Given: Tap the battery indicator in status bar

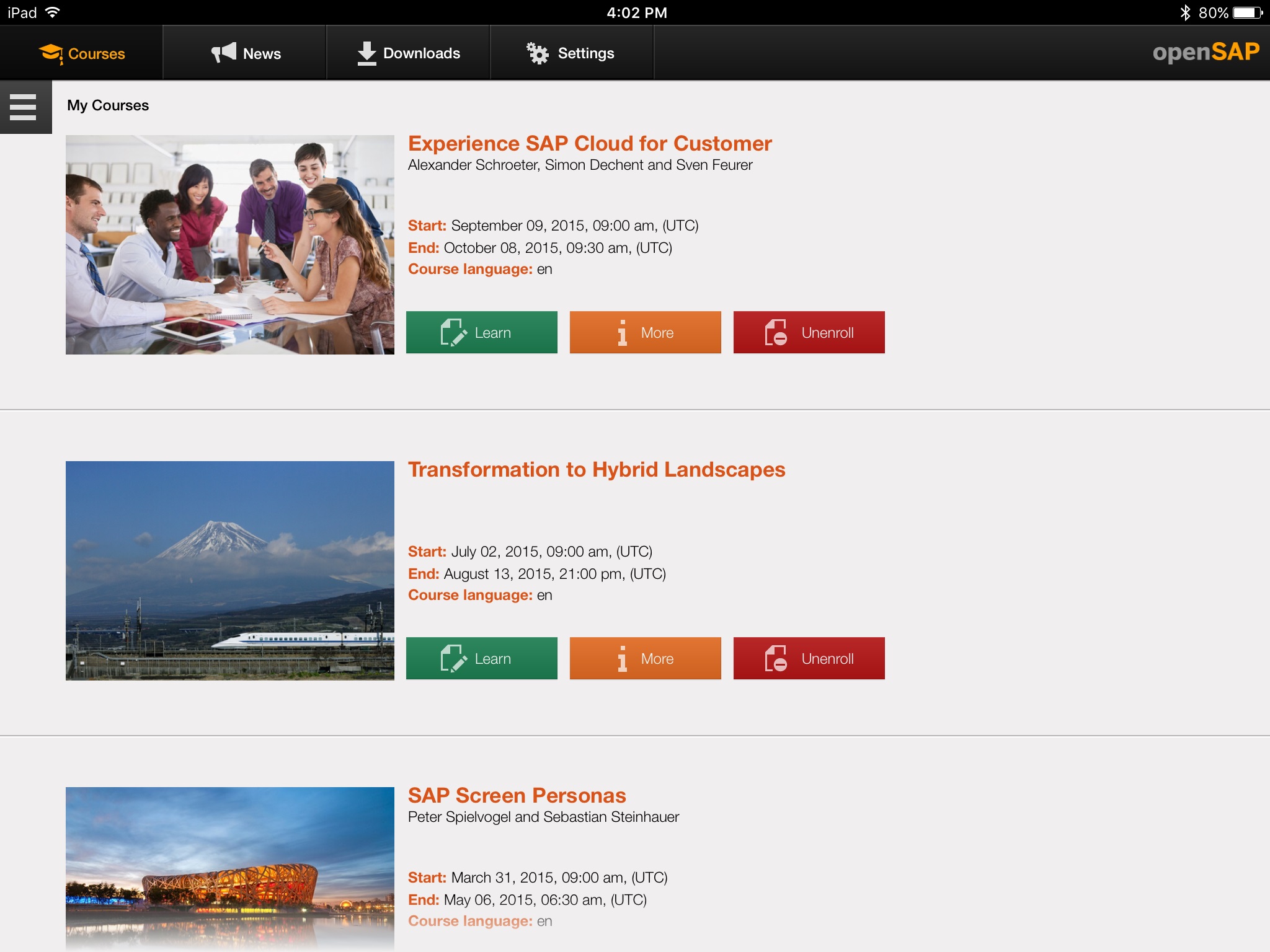Looking at the screenshot, I should [x=1248, y=12].
